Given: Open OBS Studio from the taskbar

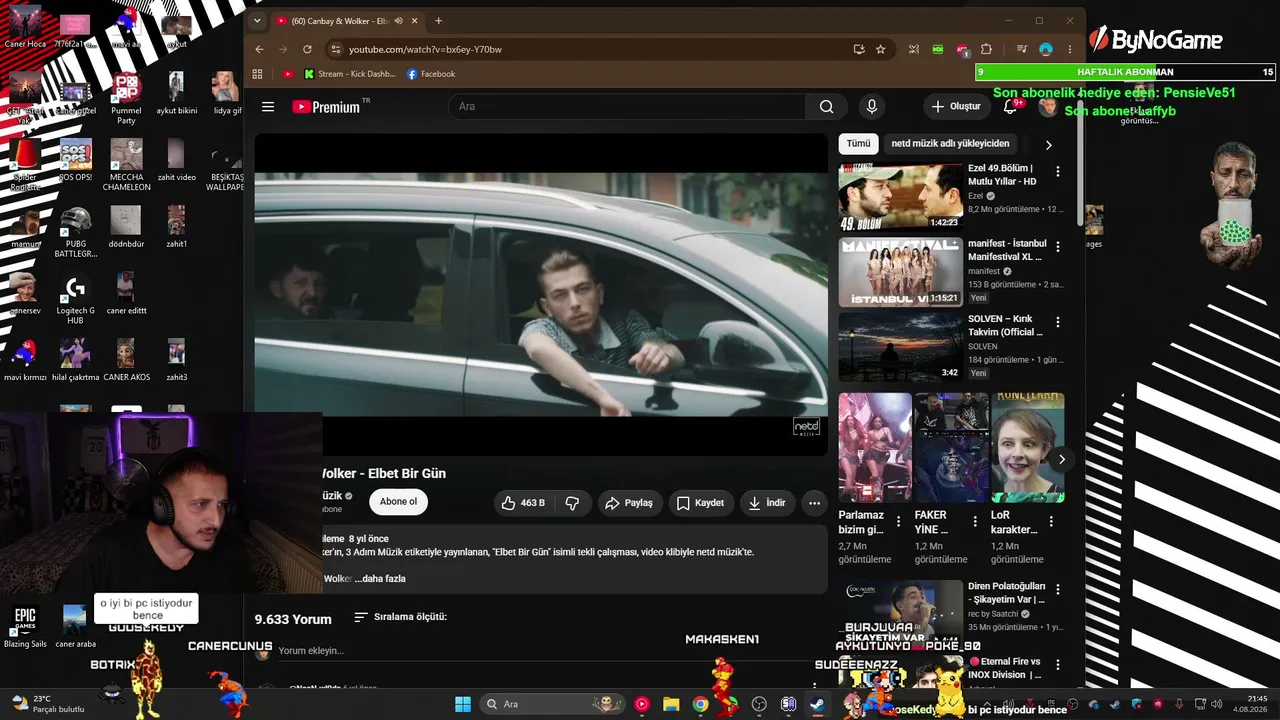Looking at the screenshot, I should coord(759,704).
